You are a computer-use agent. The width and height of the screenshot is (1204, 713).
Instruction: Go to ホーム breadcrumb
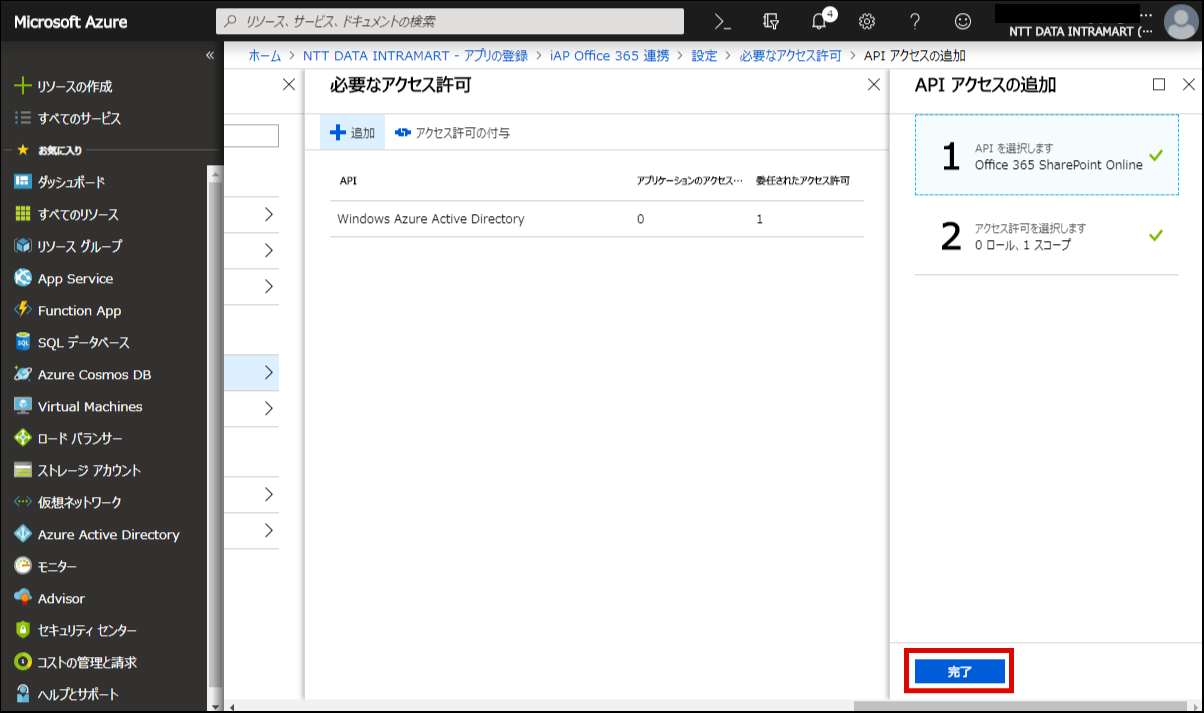(x=264, y=55)
